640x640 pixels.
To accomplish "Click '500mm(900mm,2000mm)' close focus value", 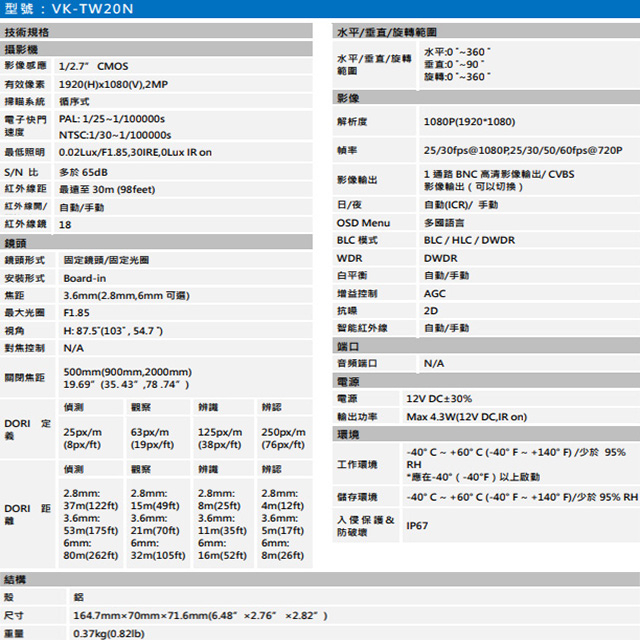I will (x=127, y=372).
